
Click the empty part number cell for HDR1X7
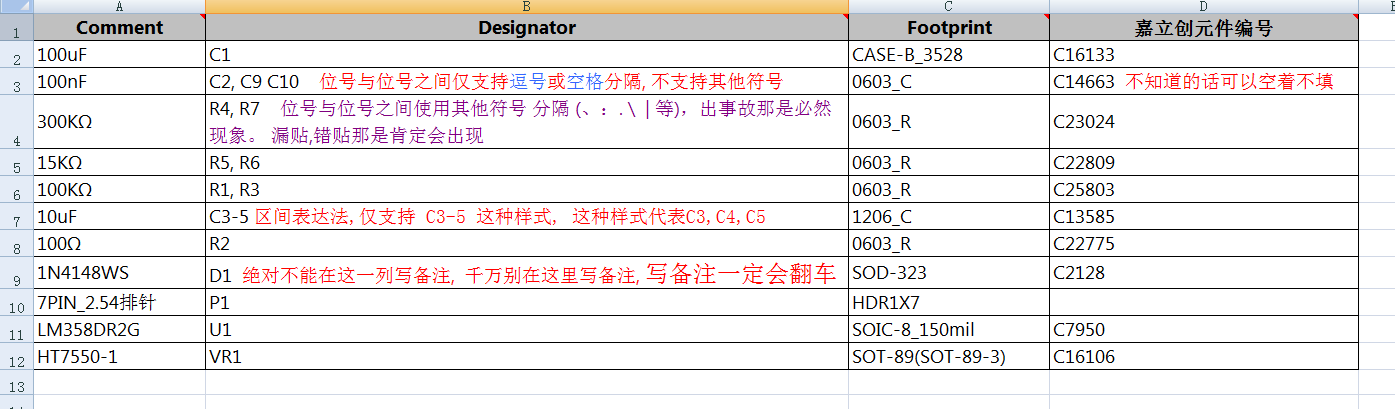(x=1203, y=304)
